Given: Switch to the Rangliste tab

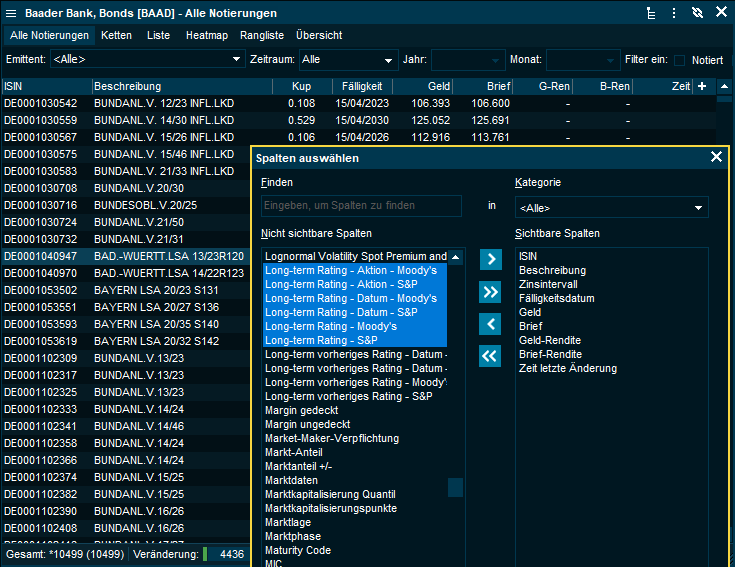Looking at the screenshot, I should [261, 35].
